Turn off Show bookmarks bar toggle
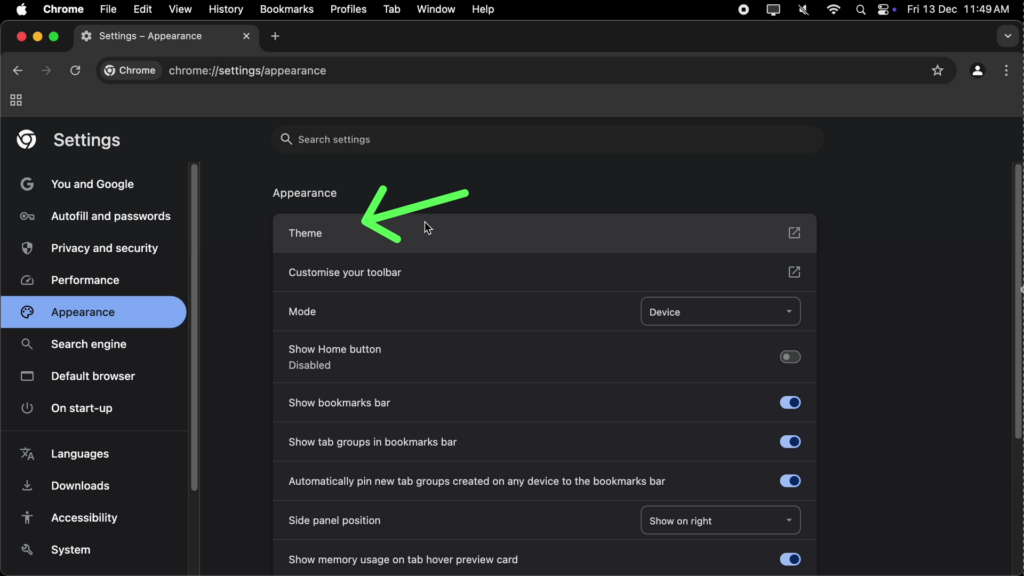 (x=790, y=403)
